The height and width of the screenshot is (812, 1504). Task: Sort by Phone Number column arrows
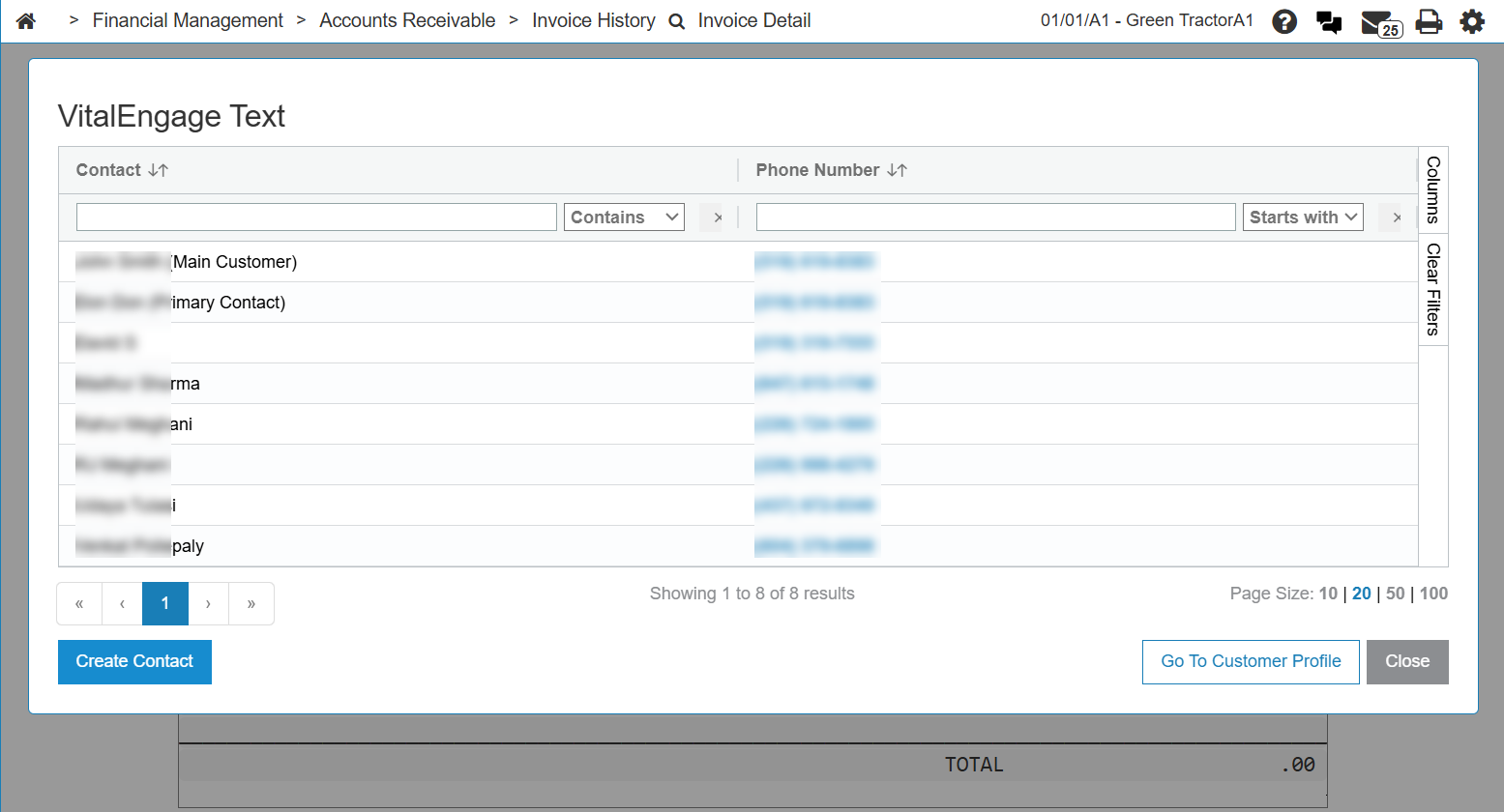898,170
